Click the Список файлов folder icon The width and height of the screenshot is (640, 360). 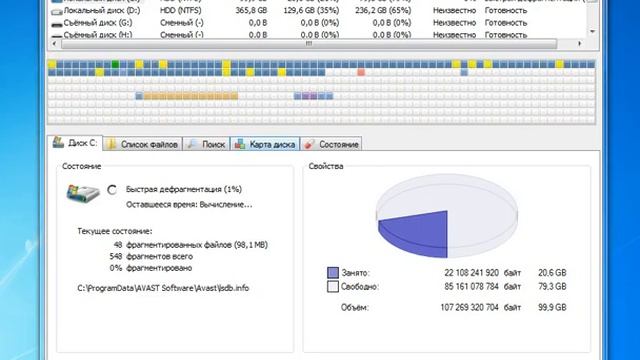click(x=111, y=144)
